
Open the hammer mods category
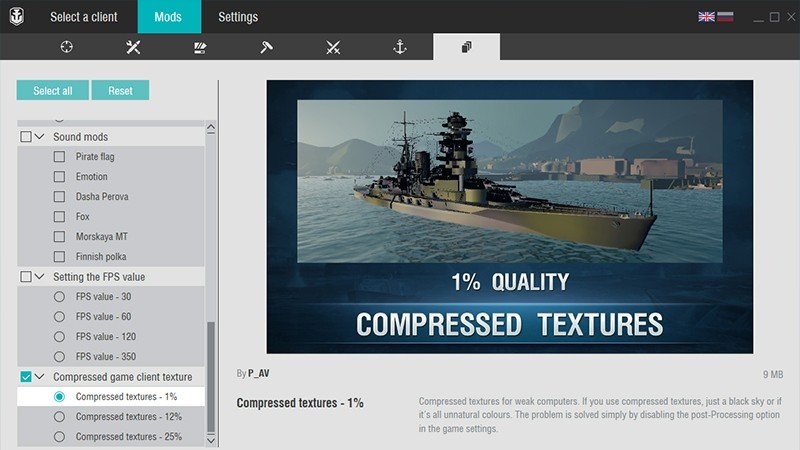click(267, 47)
